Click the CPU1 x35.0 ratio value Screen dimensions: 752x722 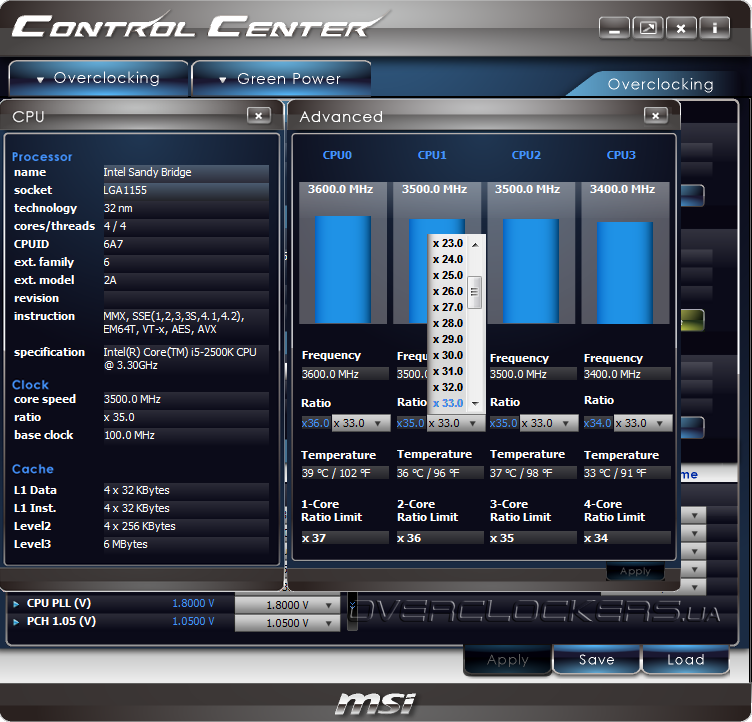(x=411, y=424)
